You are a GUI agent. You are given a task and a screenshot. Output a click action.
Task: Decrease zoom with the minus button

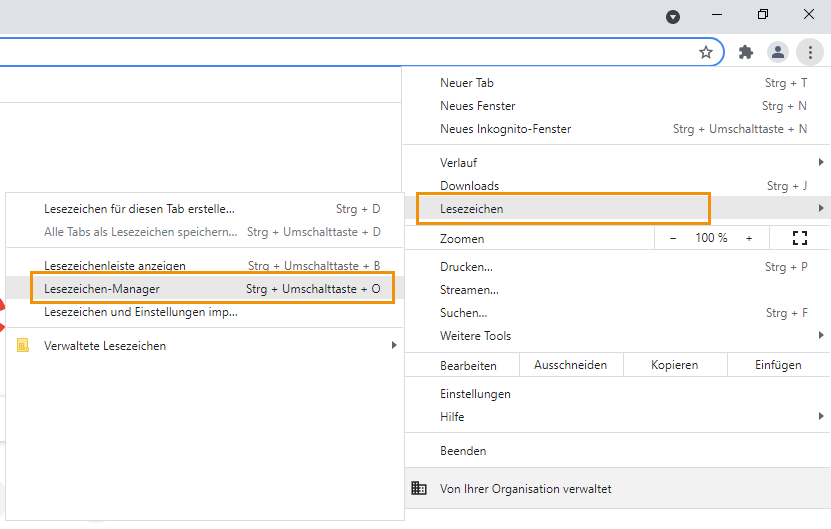click(x=673, y=239)
